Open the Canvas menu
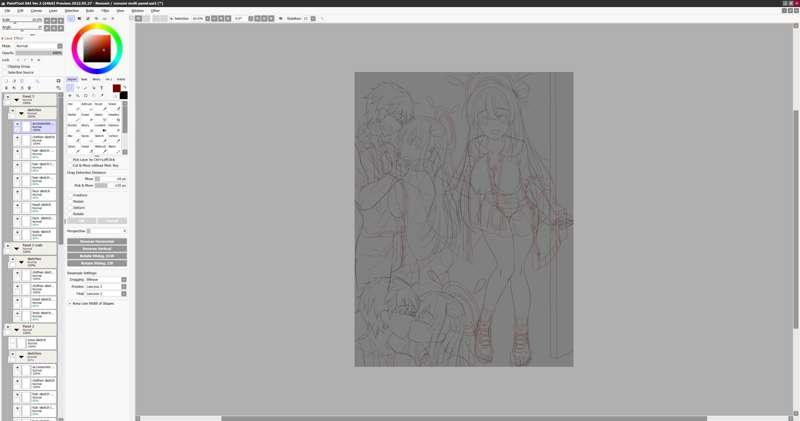Image resolution: width=800 pixels, height=421 pixels. [x=36, y=11]
